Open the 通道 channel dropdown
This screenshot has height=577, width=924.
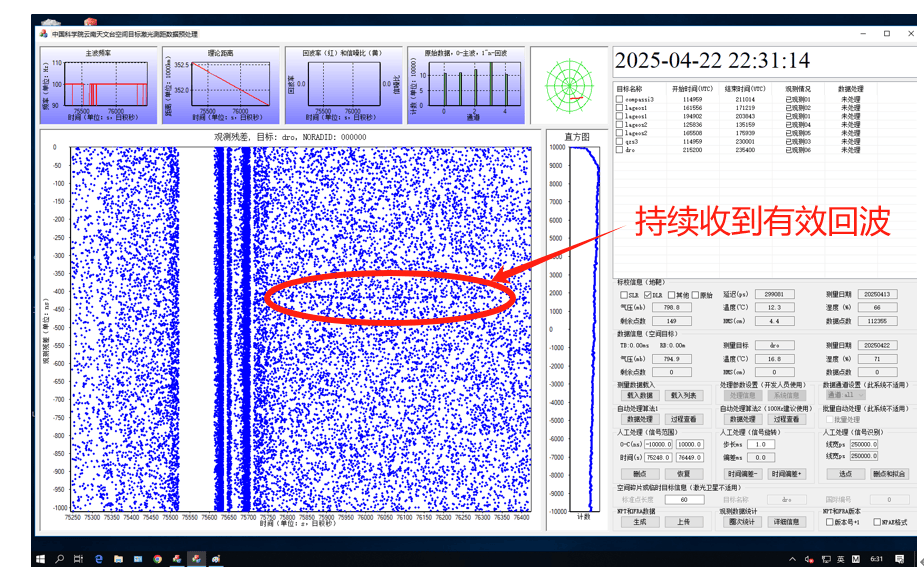[x=857, y=396]
